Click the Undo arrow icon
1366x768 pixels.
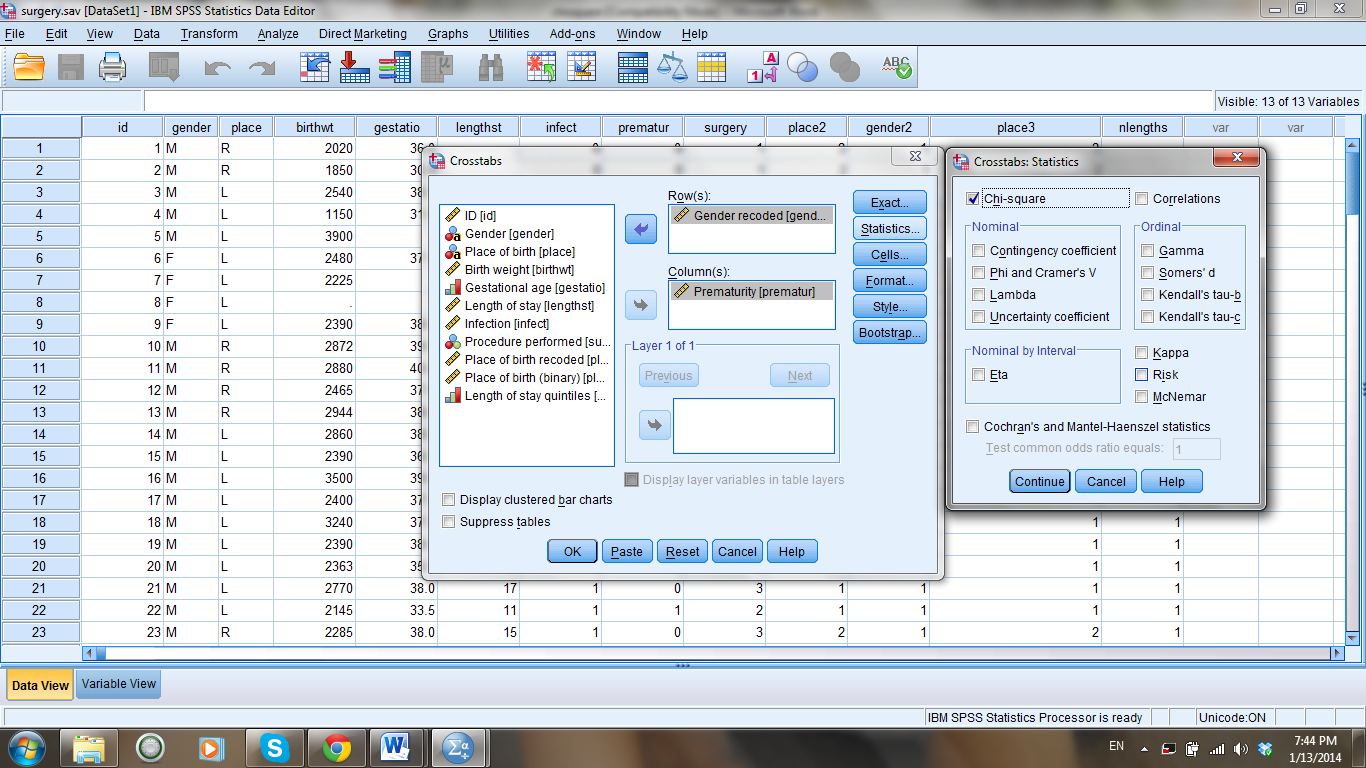tap(219, 67)
